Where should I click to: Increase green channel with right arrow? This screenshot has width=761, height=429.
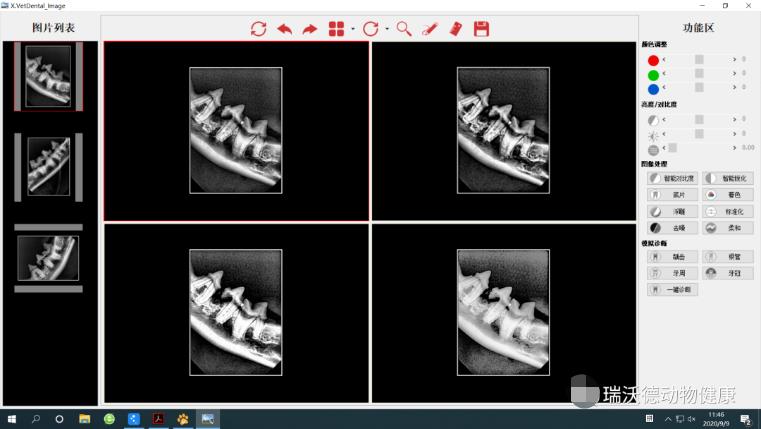point(734,73)
